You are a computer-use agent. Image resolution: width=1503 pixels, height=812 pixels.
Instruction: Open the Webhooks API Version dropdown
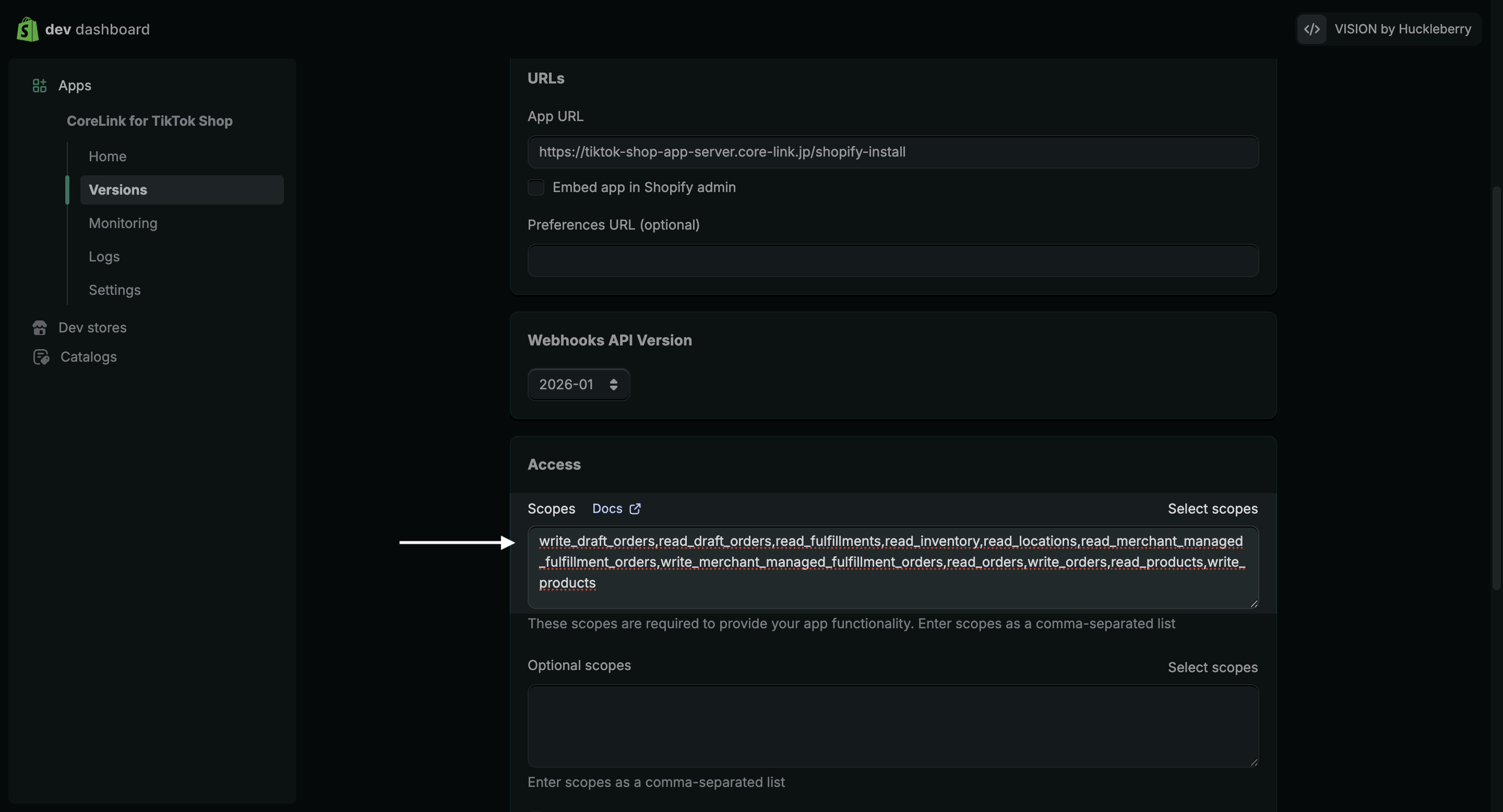[578, 385]
